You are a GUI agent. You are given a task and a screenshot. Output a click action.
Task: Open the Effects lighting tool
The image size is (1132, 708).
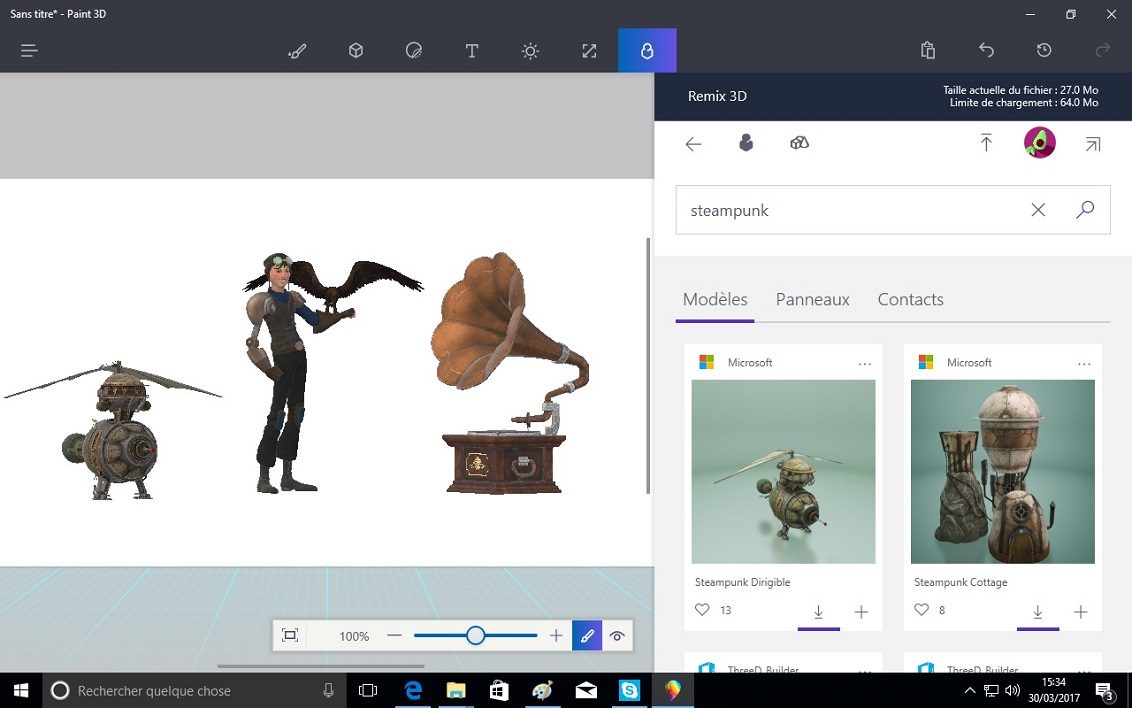(530, 51)
